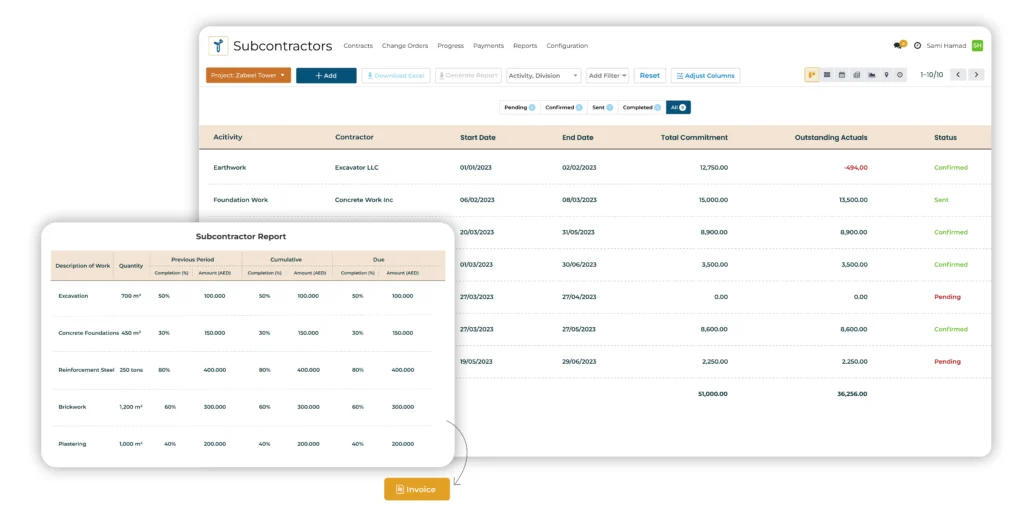Click the orange Invoice button

pos(416,489)
